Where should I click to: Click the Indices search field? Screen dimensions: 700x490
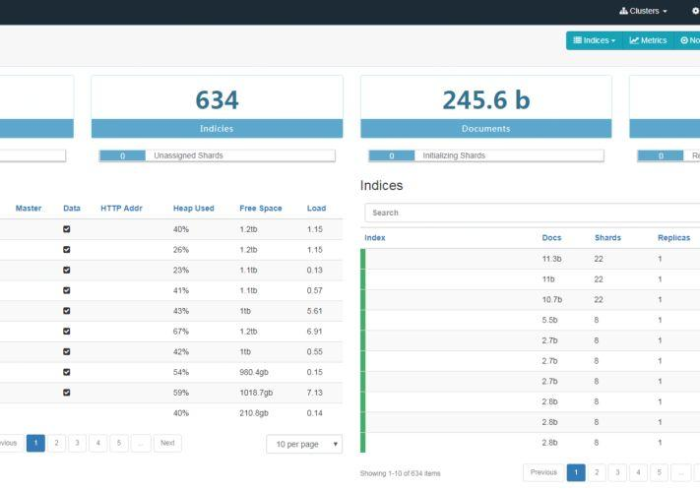(x=530, y=213)
